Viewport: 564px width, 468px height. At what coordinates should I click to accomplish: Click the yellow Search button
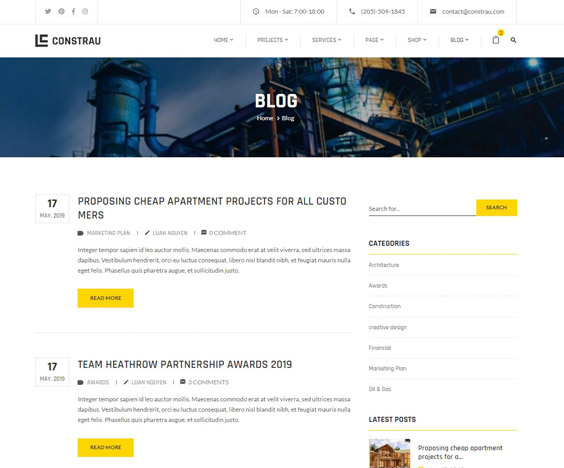click(x=496, y=208)
